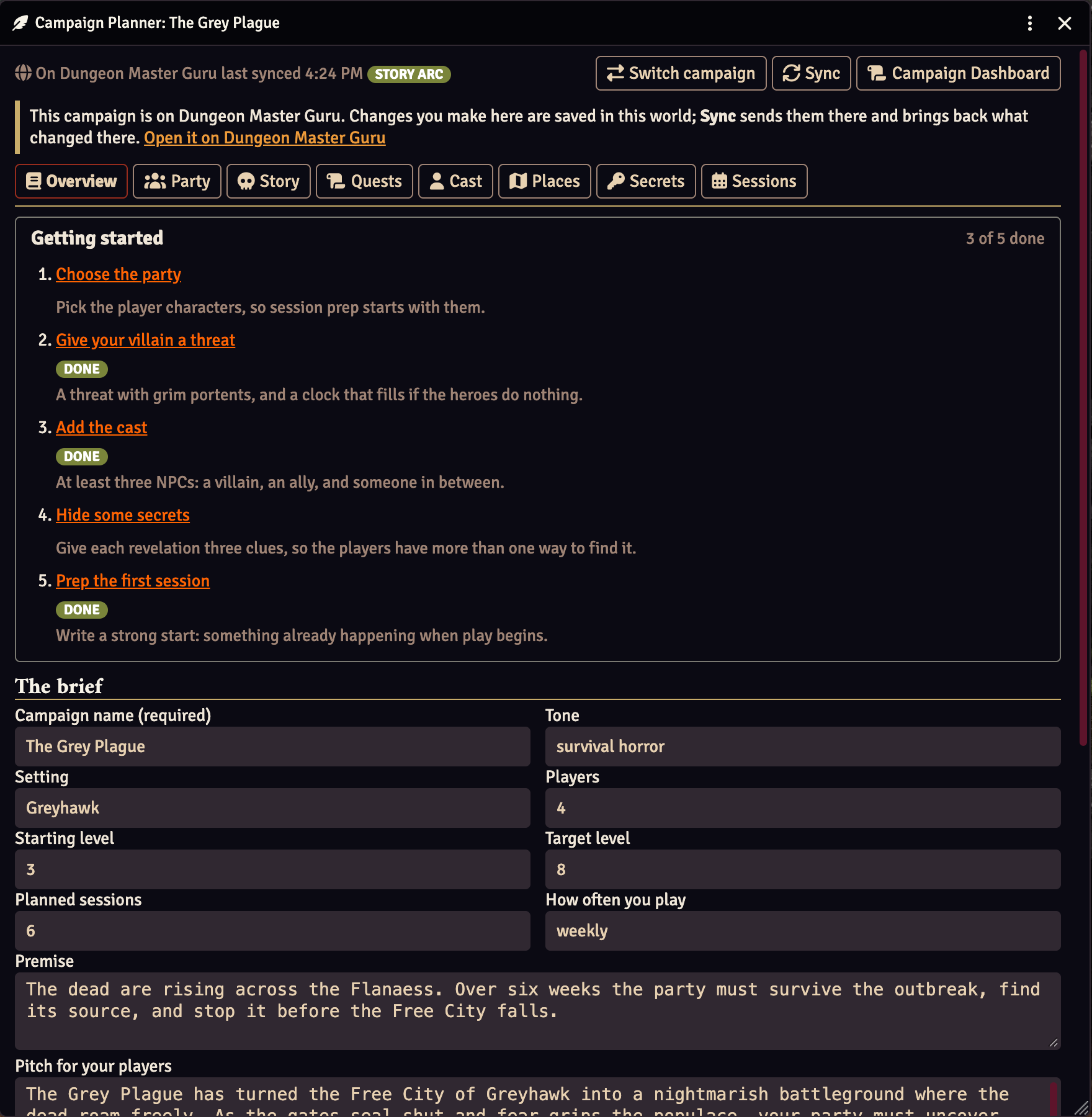Open the Story tab
The width and height of the screenshot is (1092, 1117).
[x=269, y=181]
